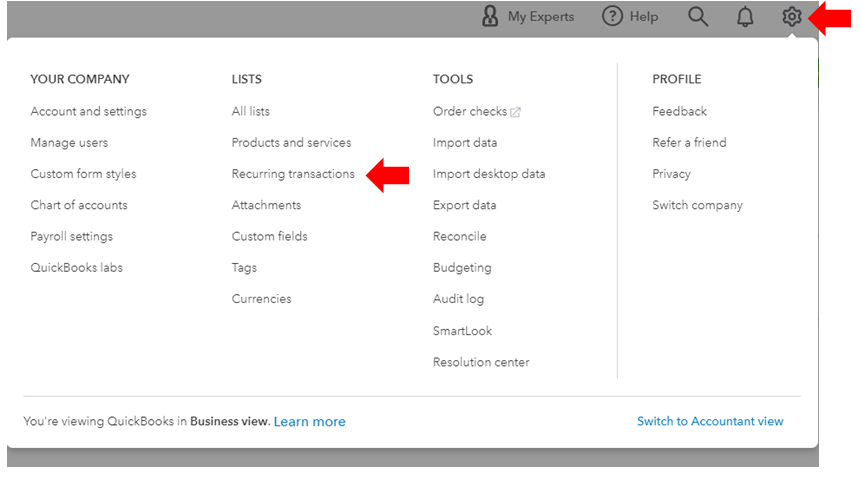861x485 pixels.
Task: Go to Manage users
Action: pos(69,142)
